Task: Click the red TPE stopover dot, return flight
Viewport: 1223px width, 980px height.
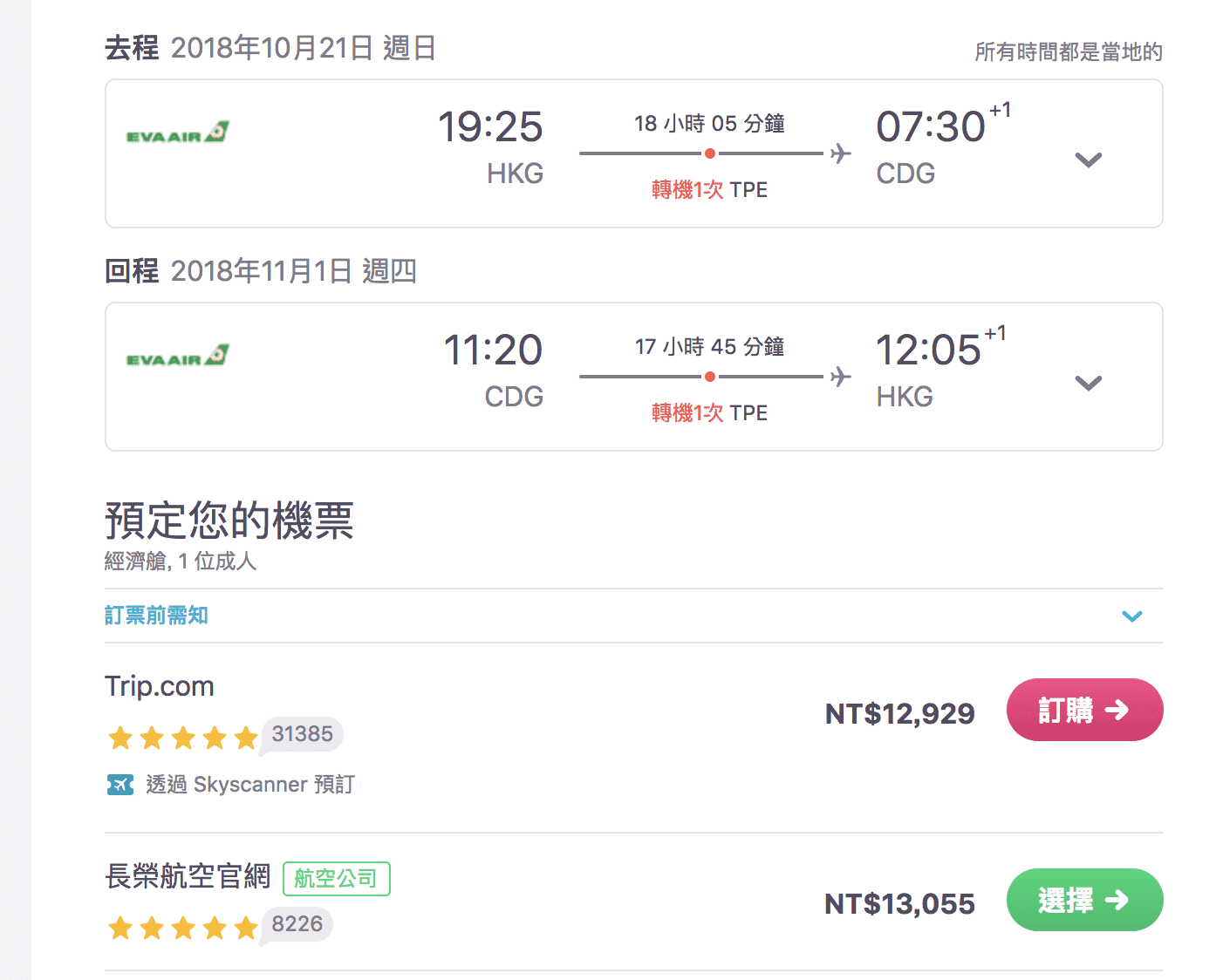Action: click(710, 377)
